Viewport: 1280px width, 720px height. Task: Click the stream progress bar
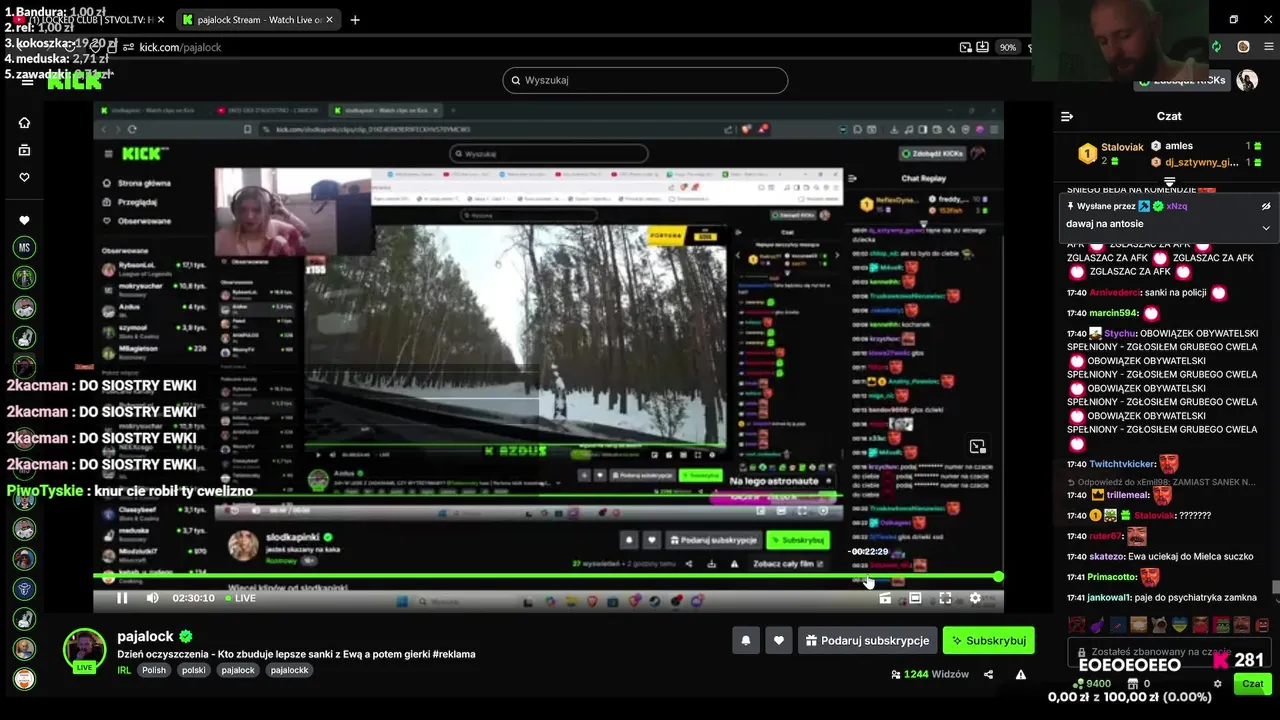(548, 577)
